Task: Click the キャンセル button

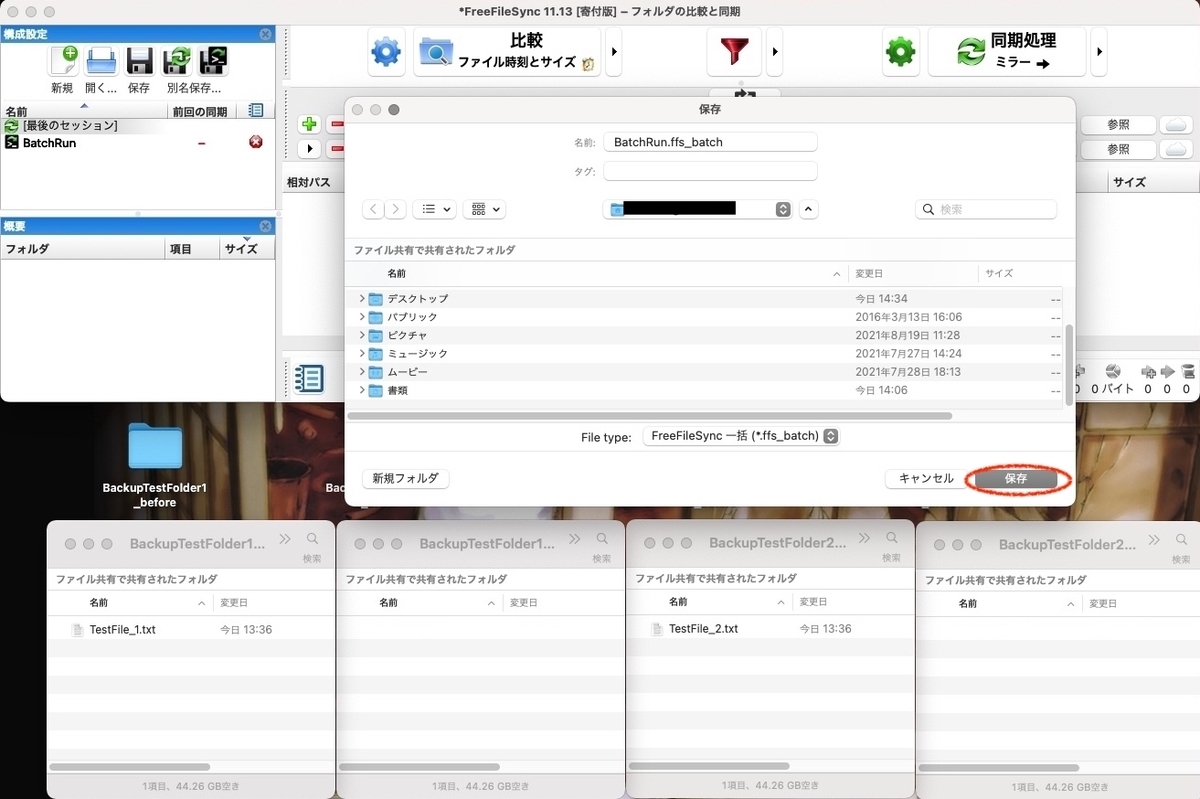Action: point(926,479)
